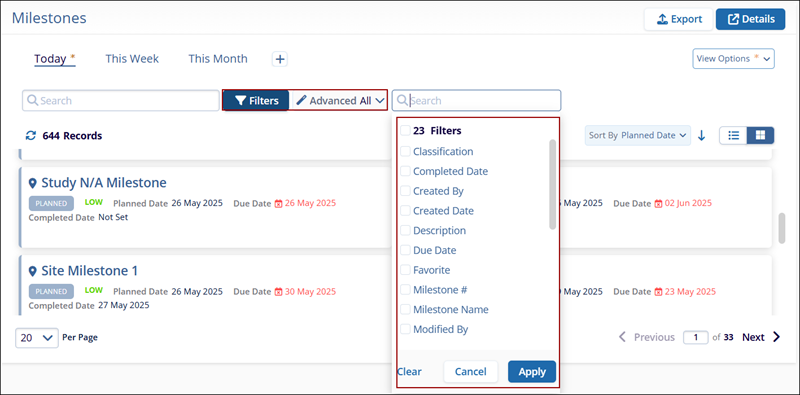800x395 pixels.
Task: Enable the Due Date filter checkbox
Action: click(405, 250)
